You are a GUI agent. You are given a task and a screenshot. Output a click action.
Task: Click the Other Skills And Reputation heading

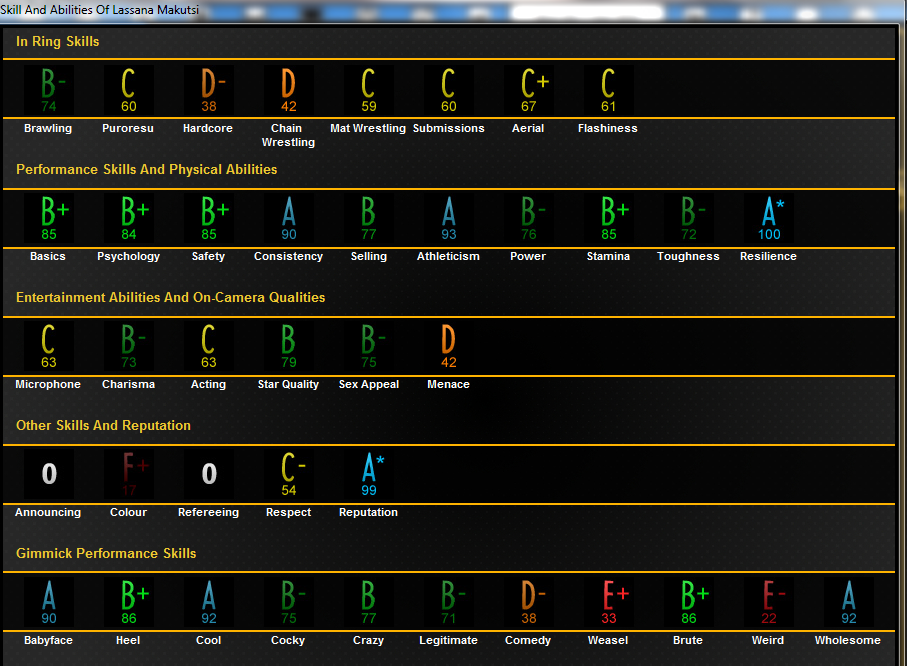tap(103, 425)
